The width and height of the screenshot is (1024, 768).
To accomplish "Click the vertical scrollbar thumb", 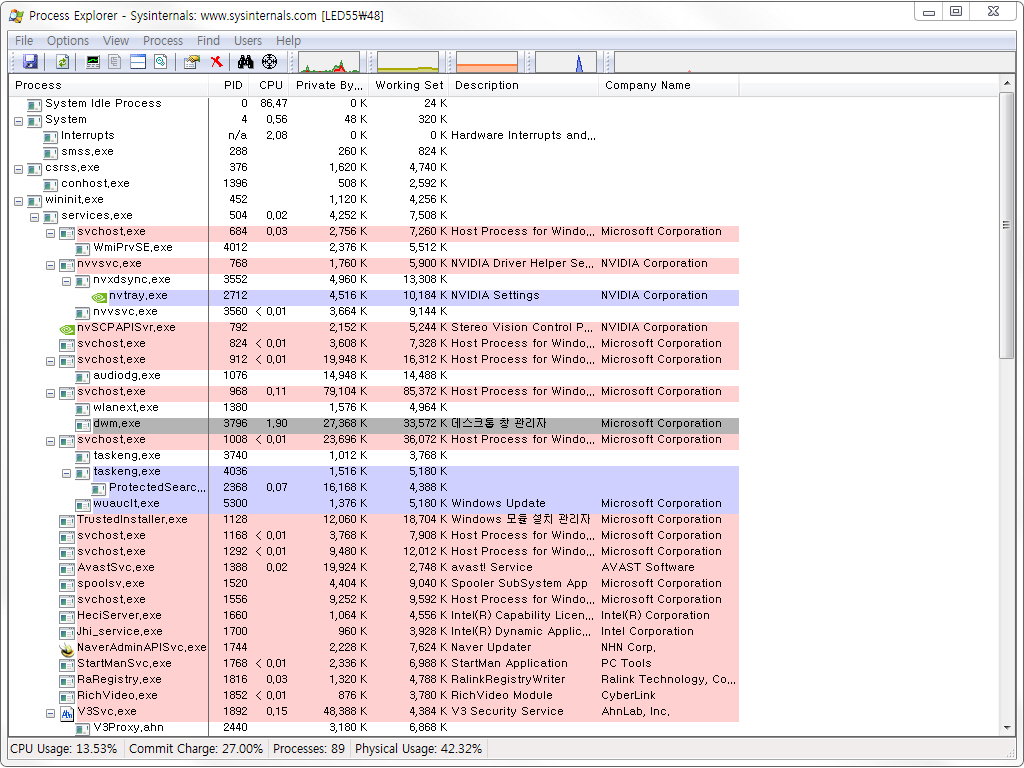I will 1006,225.
